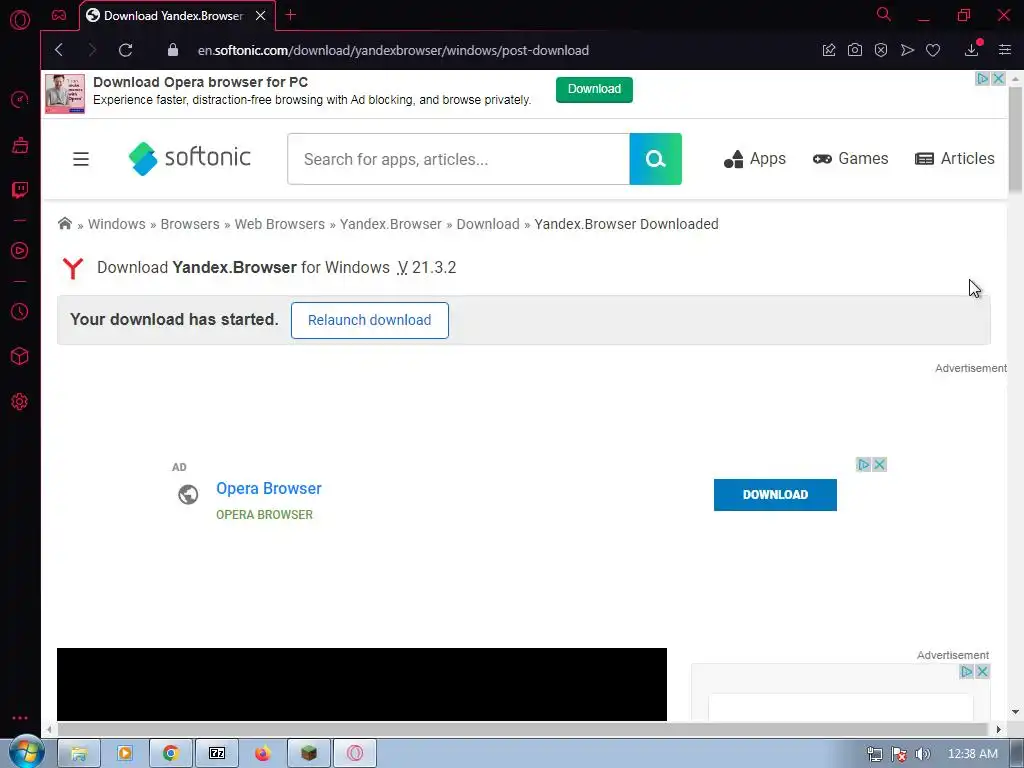
Task: Click Relaunch download button
Action: tap(370, 320)
